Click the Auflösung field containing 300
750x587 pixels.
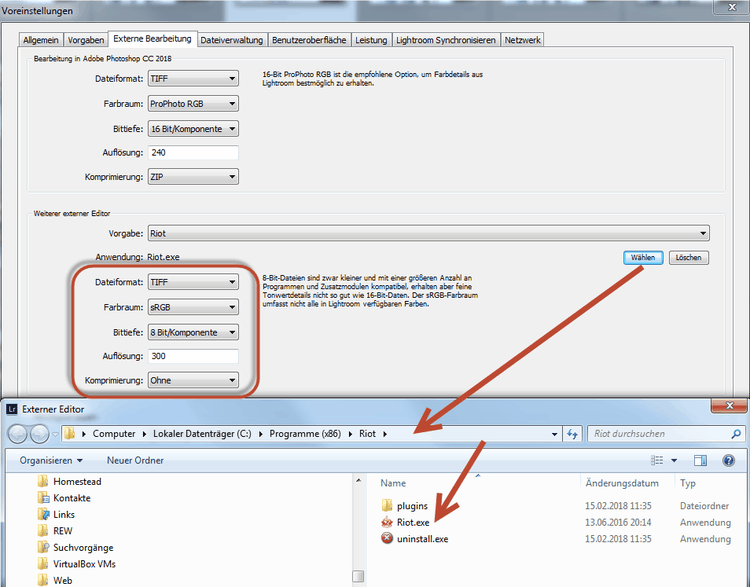(193, 356)
